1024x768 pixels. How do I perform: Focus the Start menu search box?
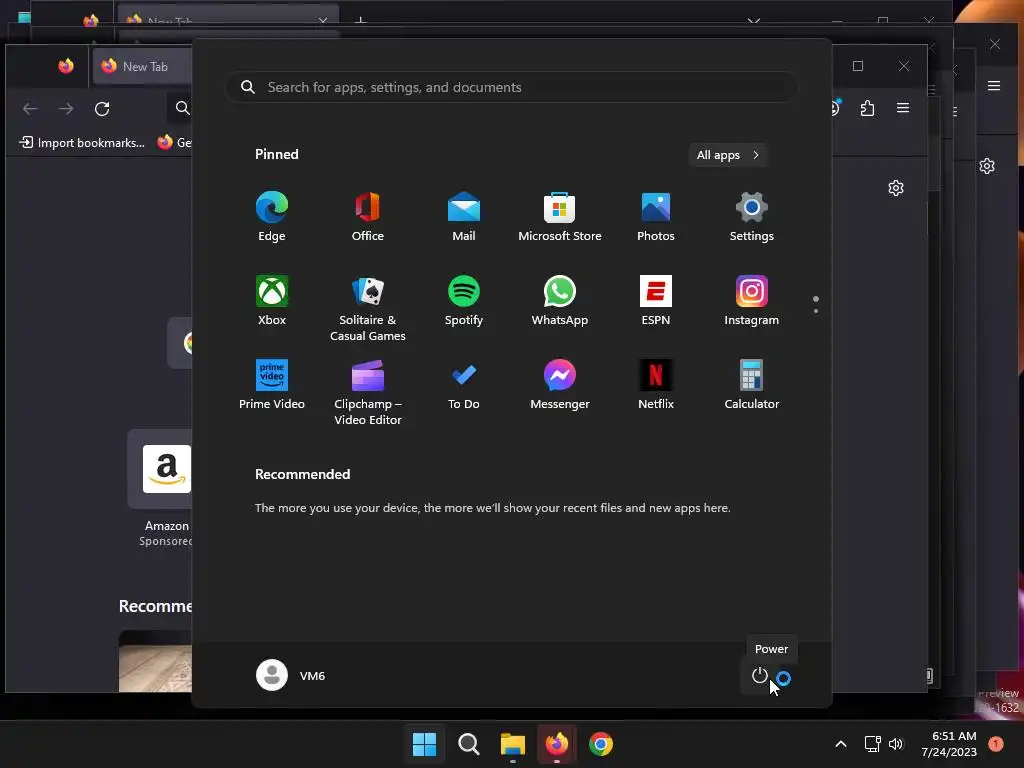(x=512, y=87)
